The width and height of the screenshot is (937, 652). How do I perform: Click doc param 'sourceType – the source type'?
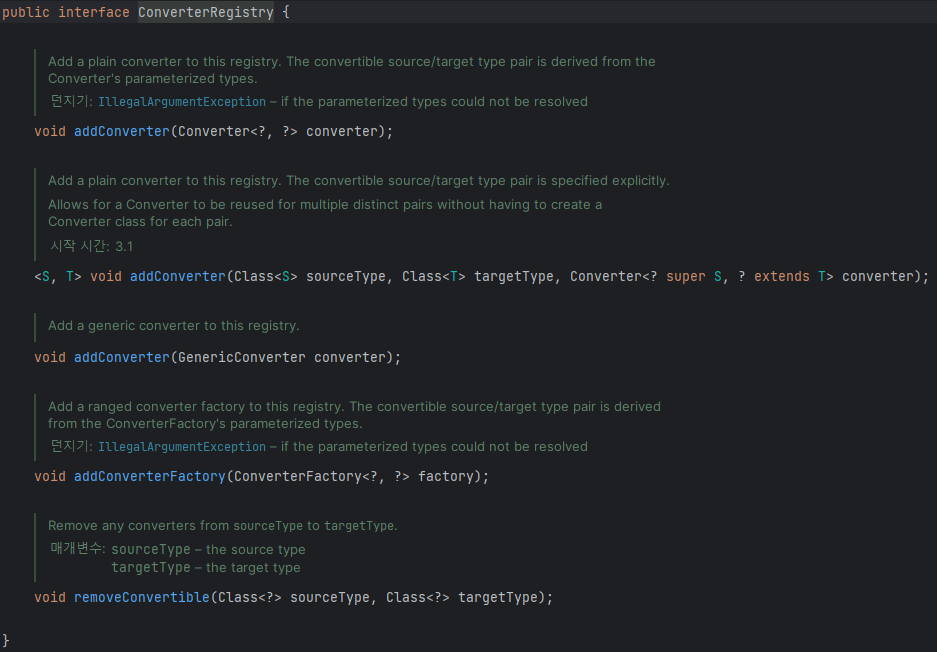click(x=208, y=549)
